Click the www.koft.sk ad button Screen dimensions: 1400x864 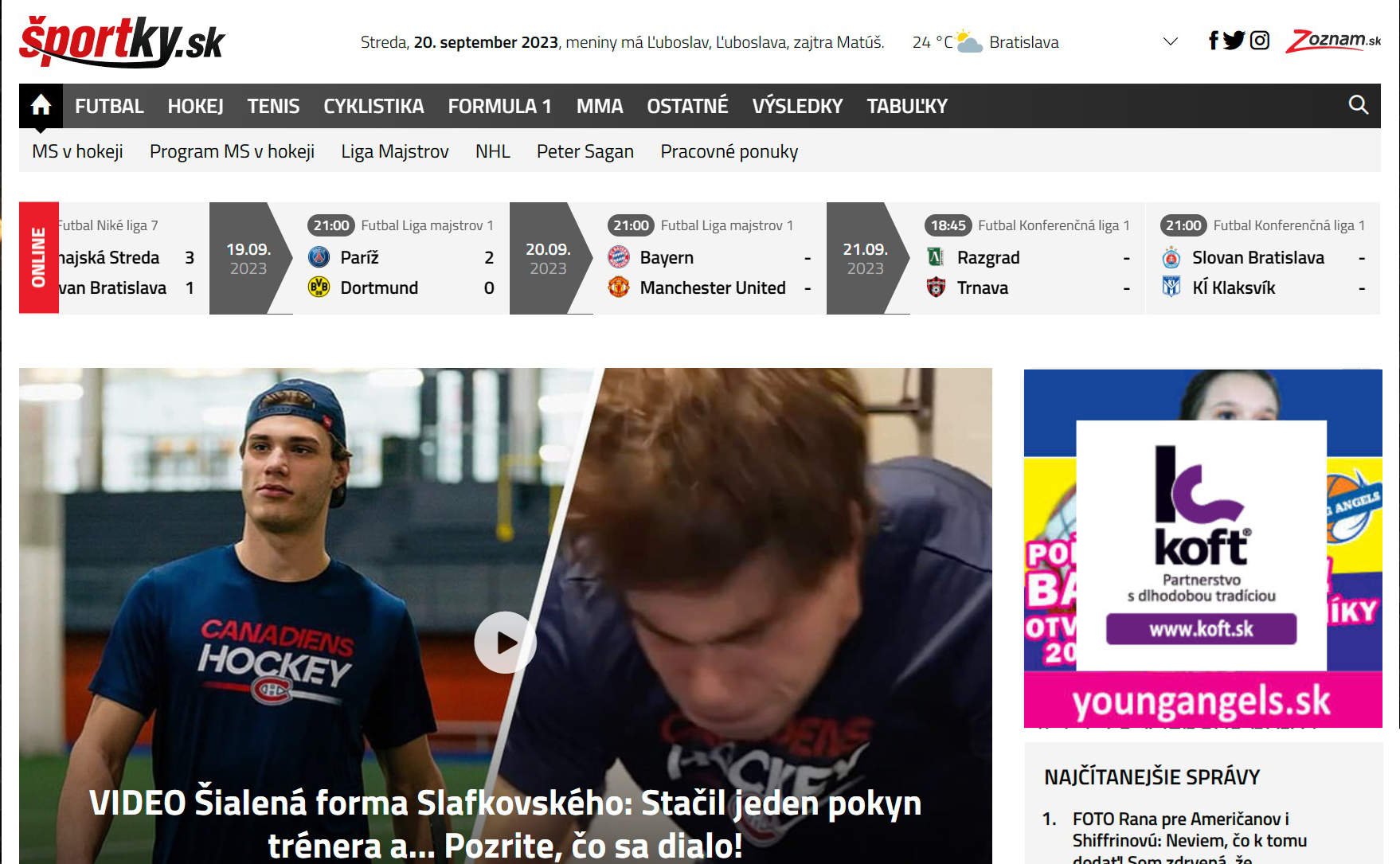tap(1201, 629)
